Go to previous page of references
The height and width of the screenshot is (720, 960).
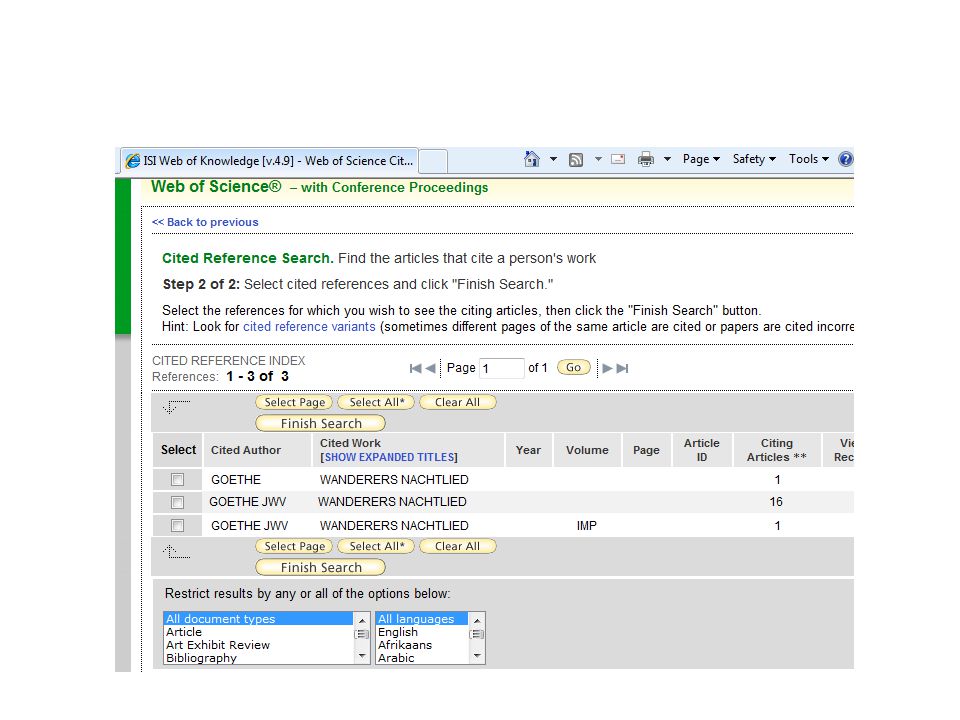coord(430,368)
